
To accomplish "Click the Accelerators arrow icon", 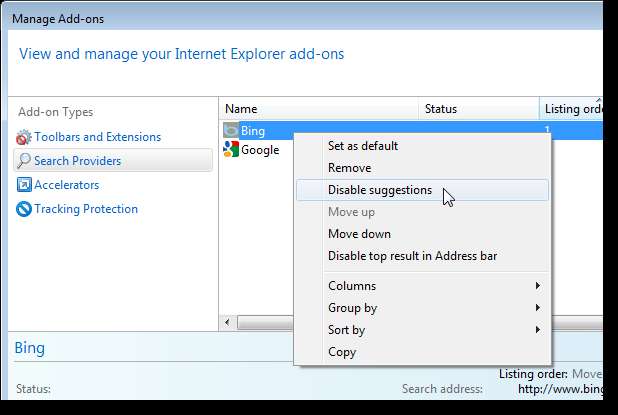I will click(24, 185).
